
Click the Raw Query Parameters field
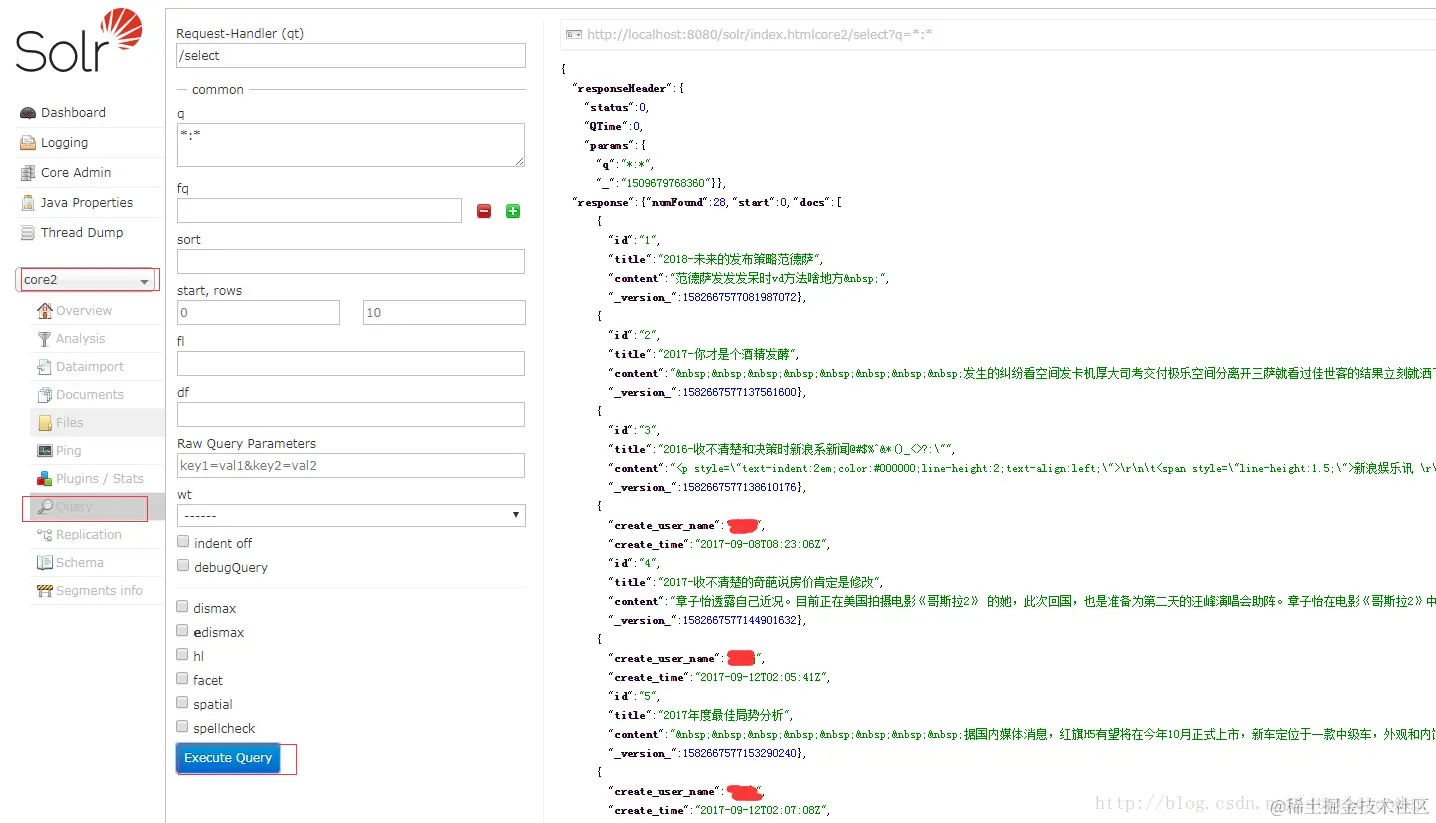[x=351, y=465]
